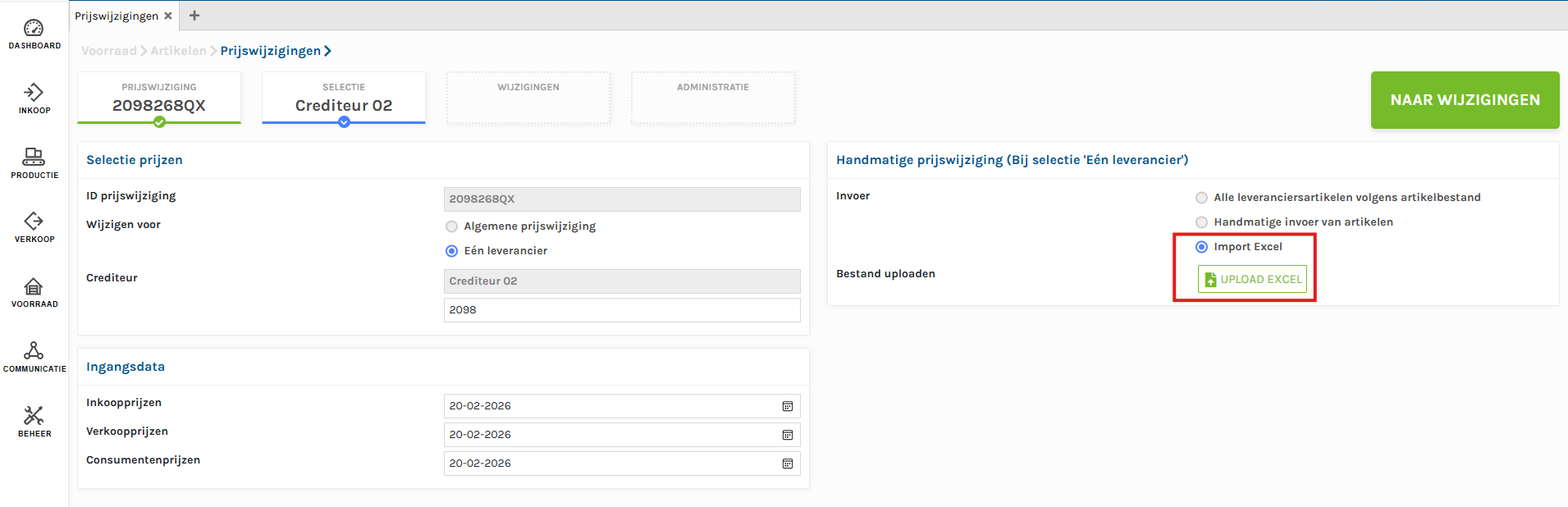Click the Communicatie sidebar icon
This screenshot has width=1568, height=507.
tap(34, 351)
